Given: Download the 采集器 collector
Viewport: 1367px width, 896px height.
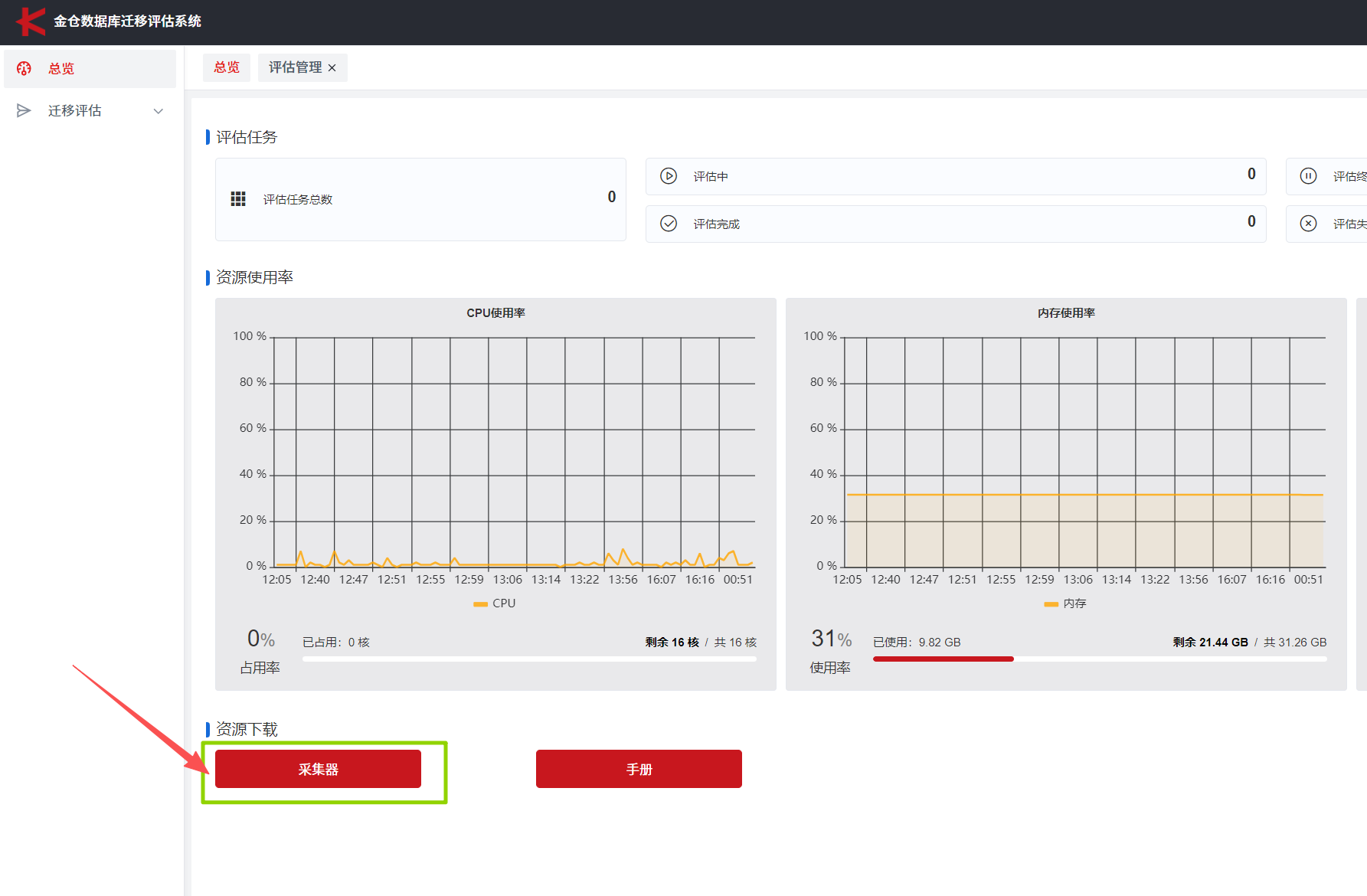Looking at the screenshot, I should [x=318, y=769].
